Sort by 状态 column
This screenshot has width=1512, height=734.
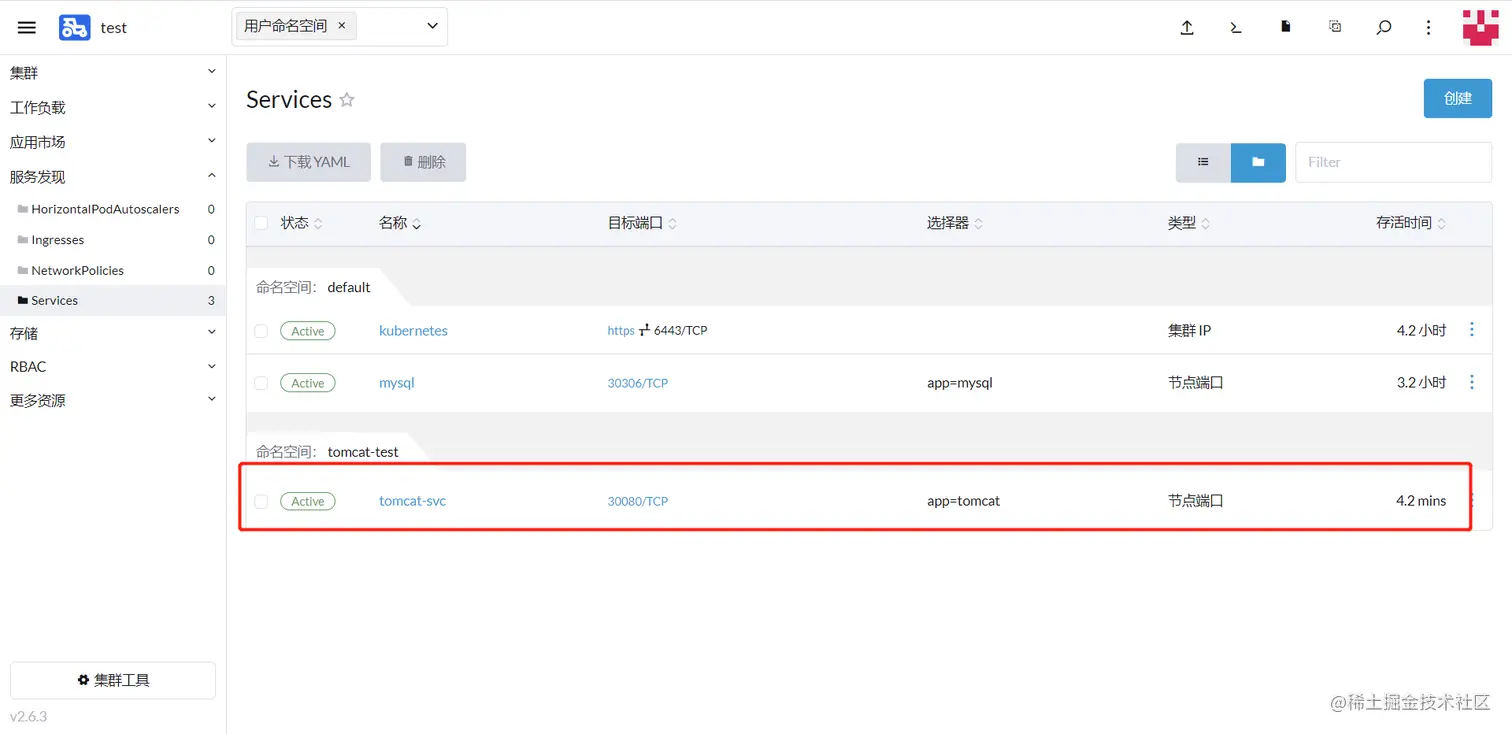point(301,223)
